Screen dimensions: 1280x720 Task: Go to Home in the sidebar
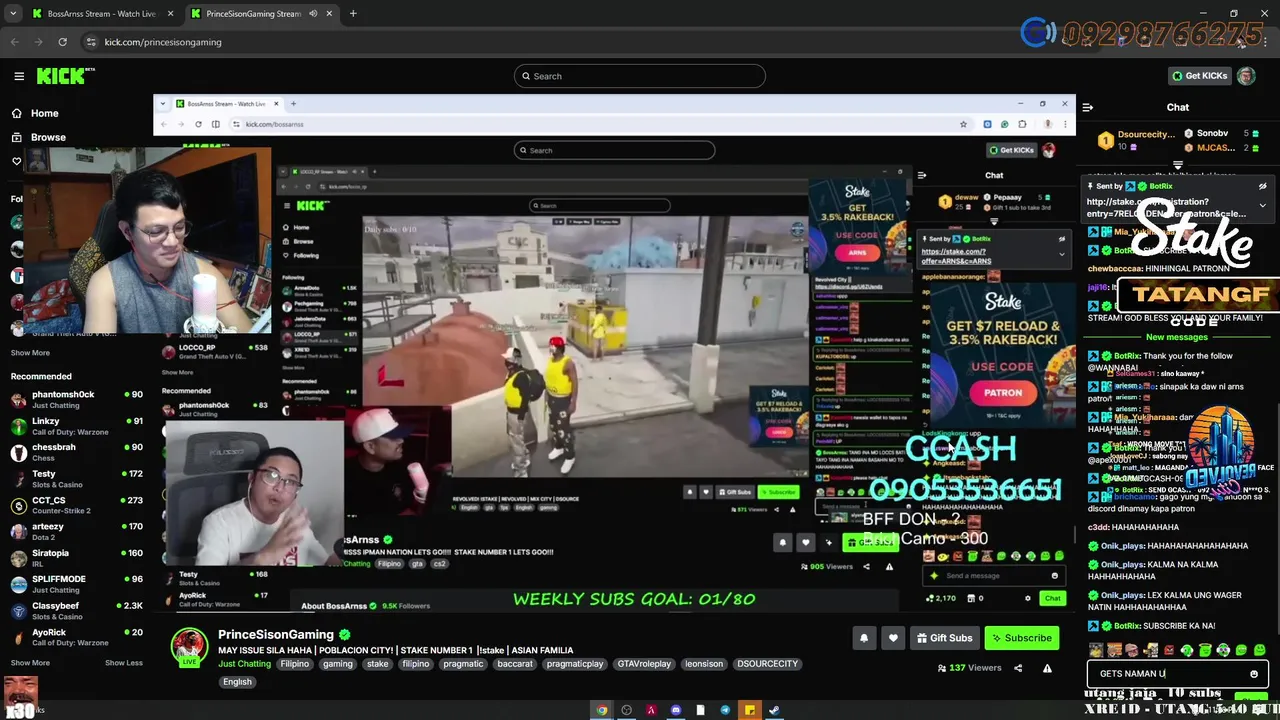tap(44, 113)
